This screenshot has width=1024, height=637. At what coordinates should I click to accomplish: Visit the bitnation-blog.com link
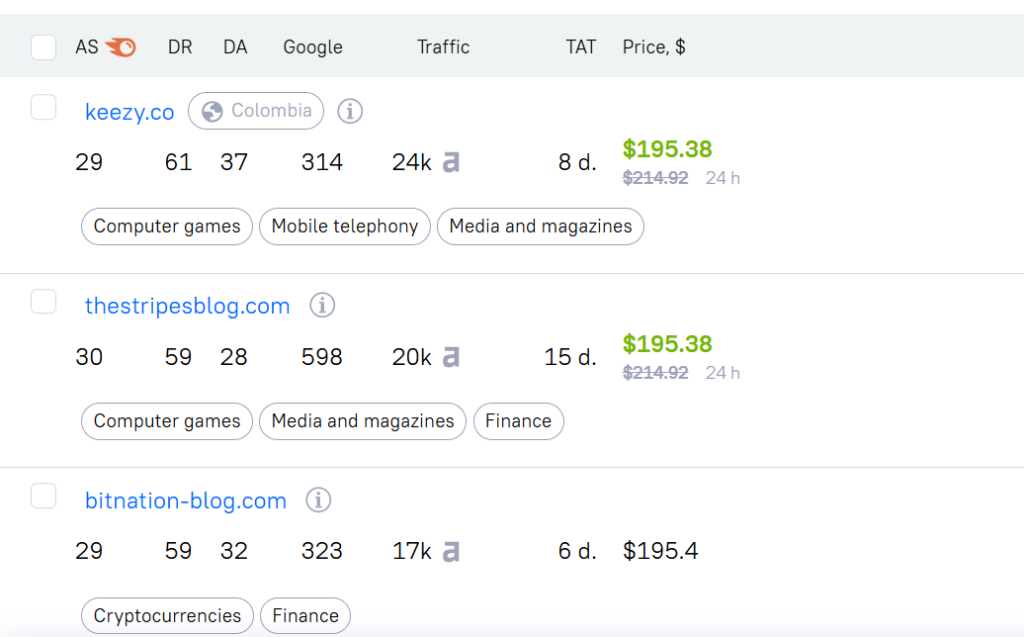tap(185, 501)
